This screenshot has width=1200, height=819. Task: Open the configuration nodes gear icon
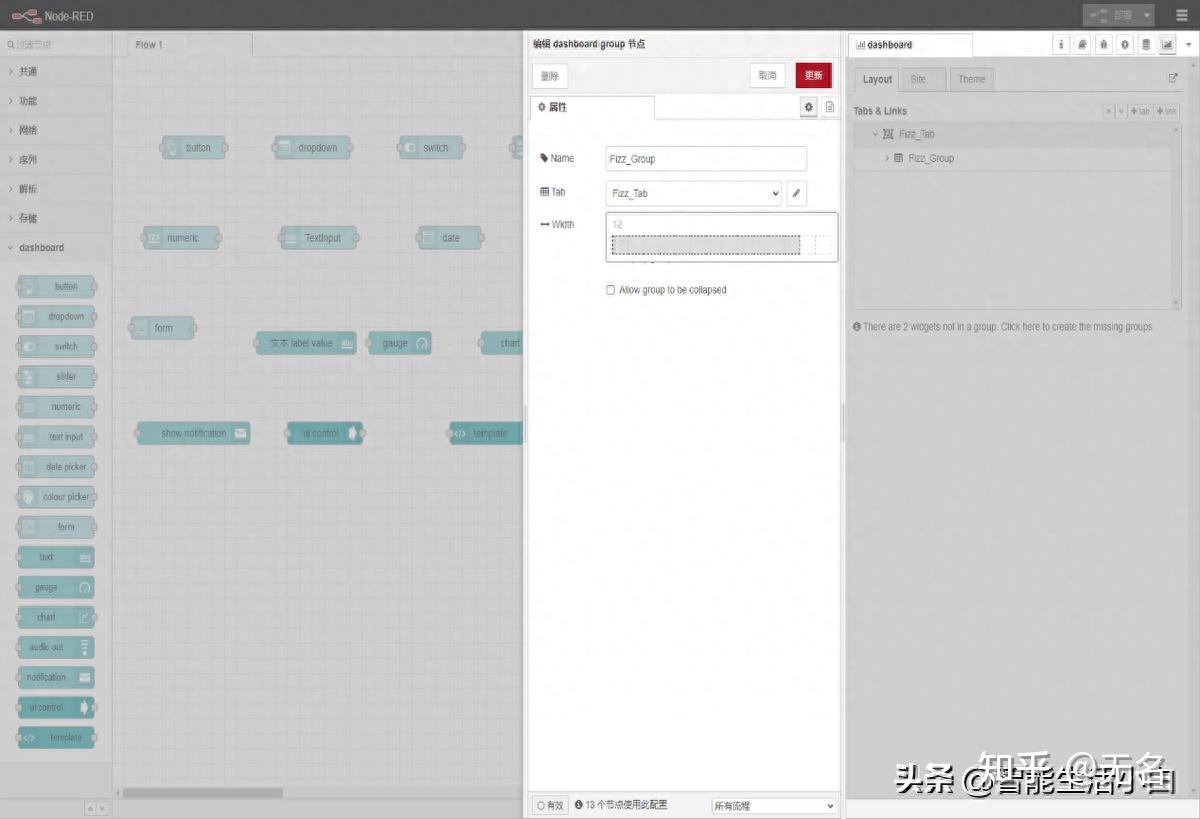[x=1125, y=45]
